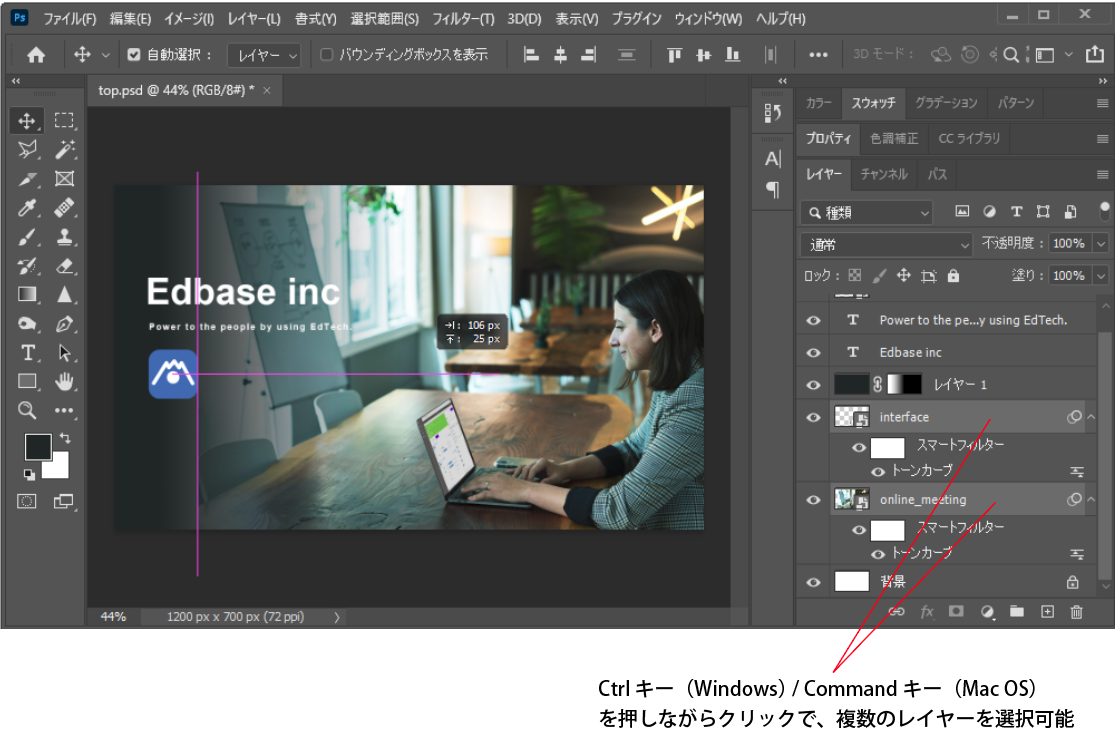Switch to the グラデーション tab
This screenshot has width=1115, height=733.
(946, 103)
